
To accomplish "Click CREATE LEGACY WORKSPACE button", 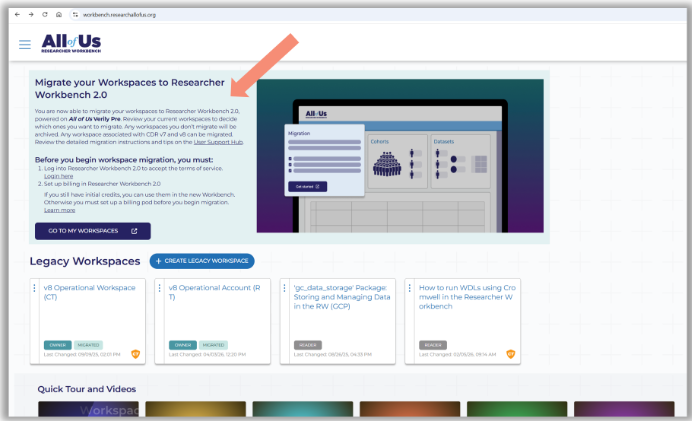I will (x=202, y=261).
